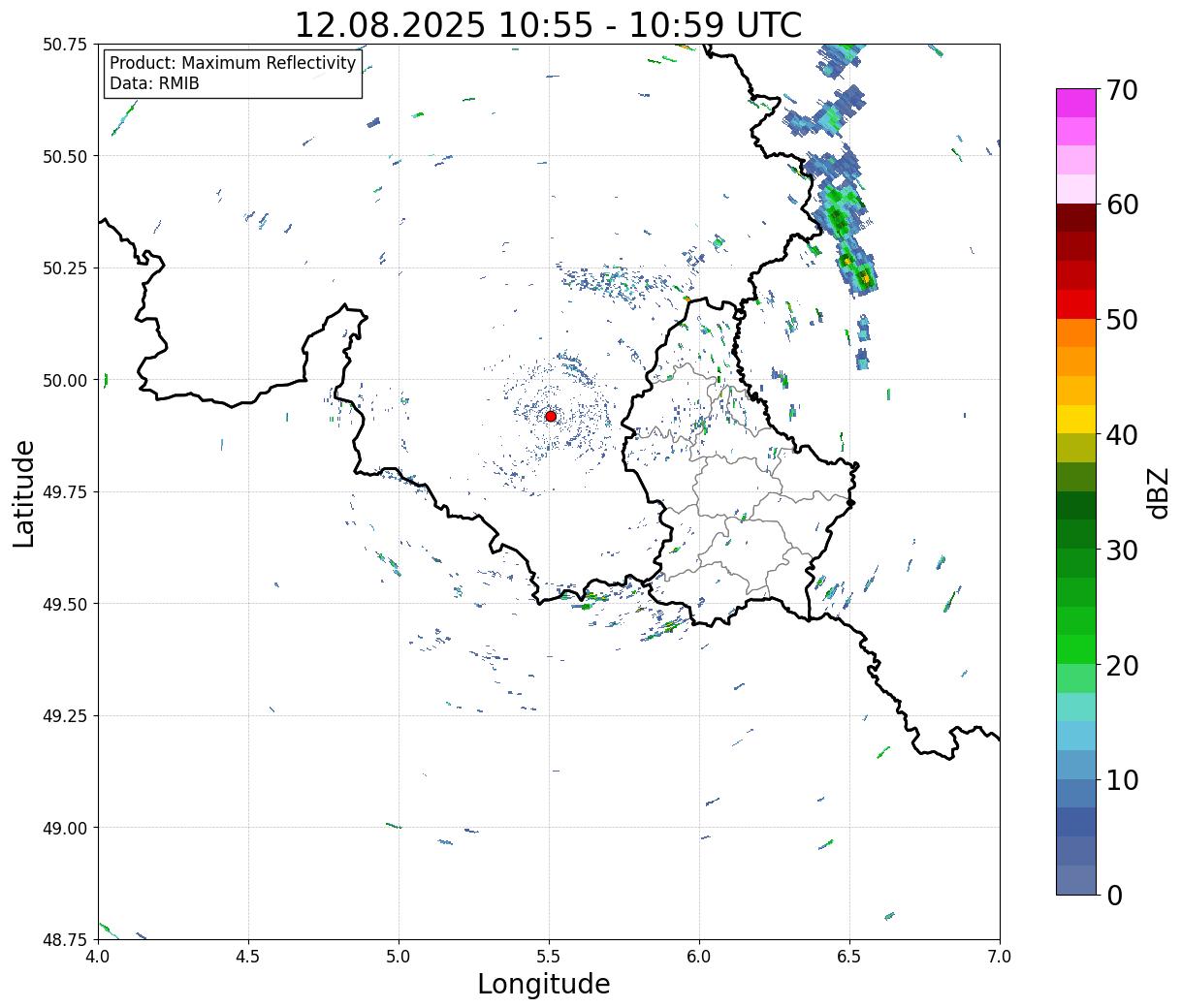Viewport: 1182px width, 1008px height.
Task: Click the red radar location marker
Action: coord(551,416)
